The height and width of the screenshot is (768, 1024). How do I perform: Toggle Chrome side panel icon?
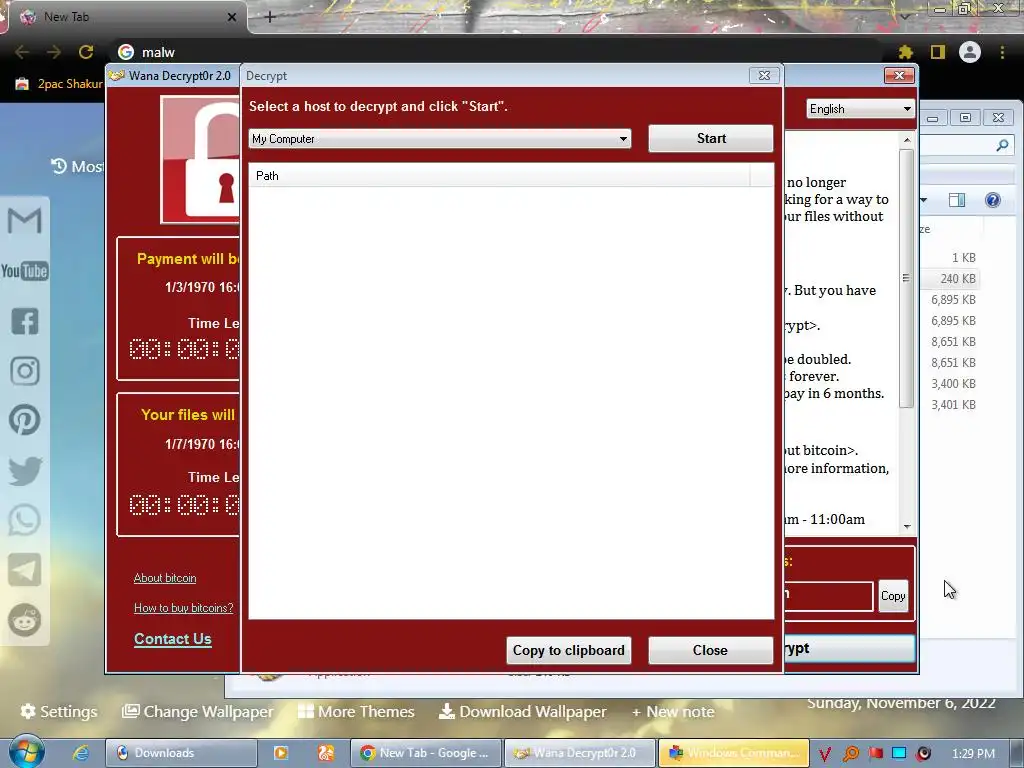[x=938, y=52]
